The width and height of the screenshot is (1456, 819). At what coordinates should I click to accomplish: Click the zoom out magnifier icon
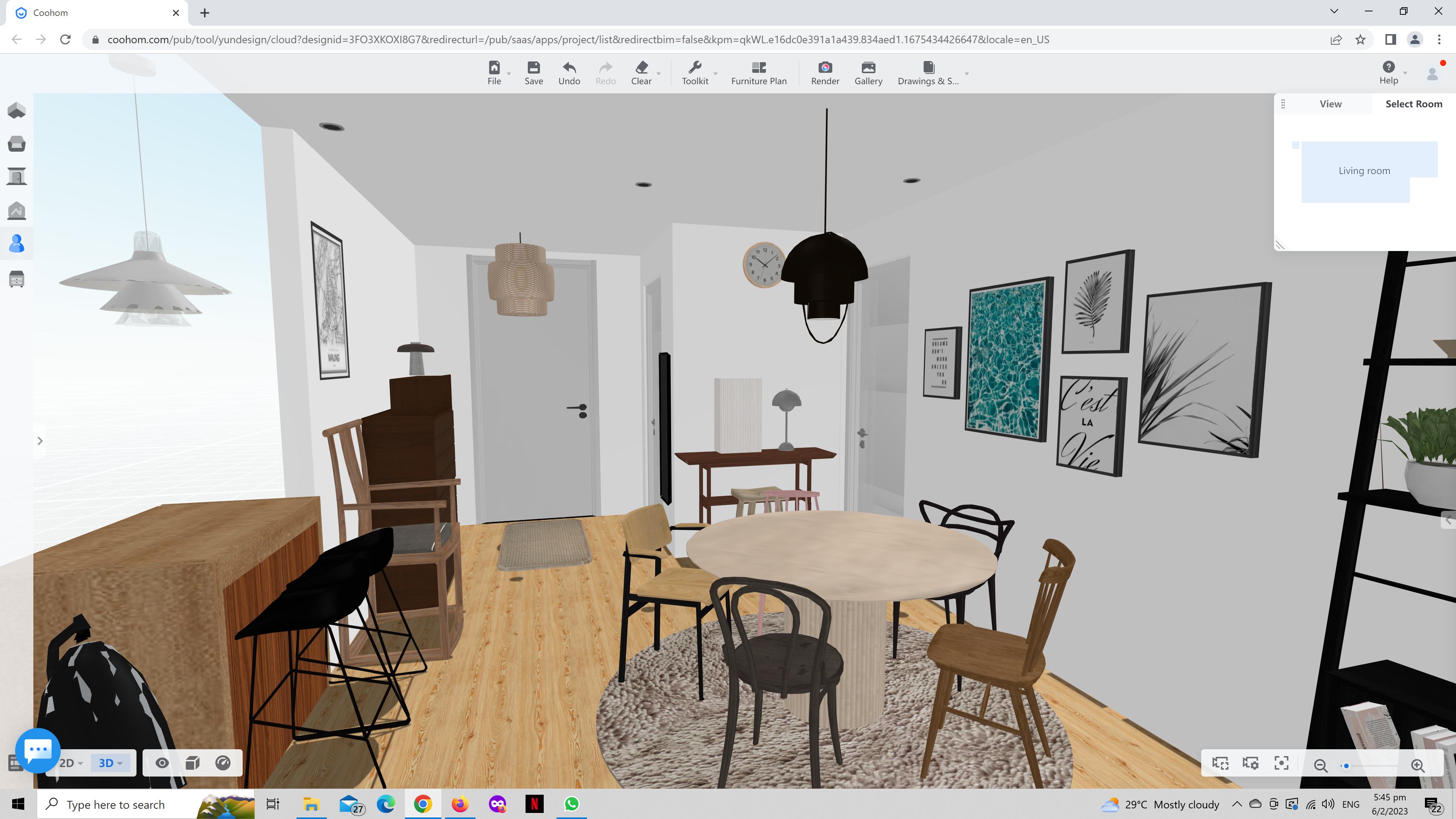point(1321,765)
